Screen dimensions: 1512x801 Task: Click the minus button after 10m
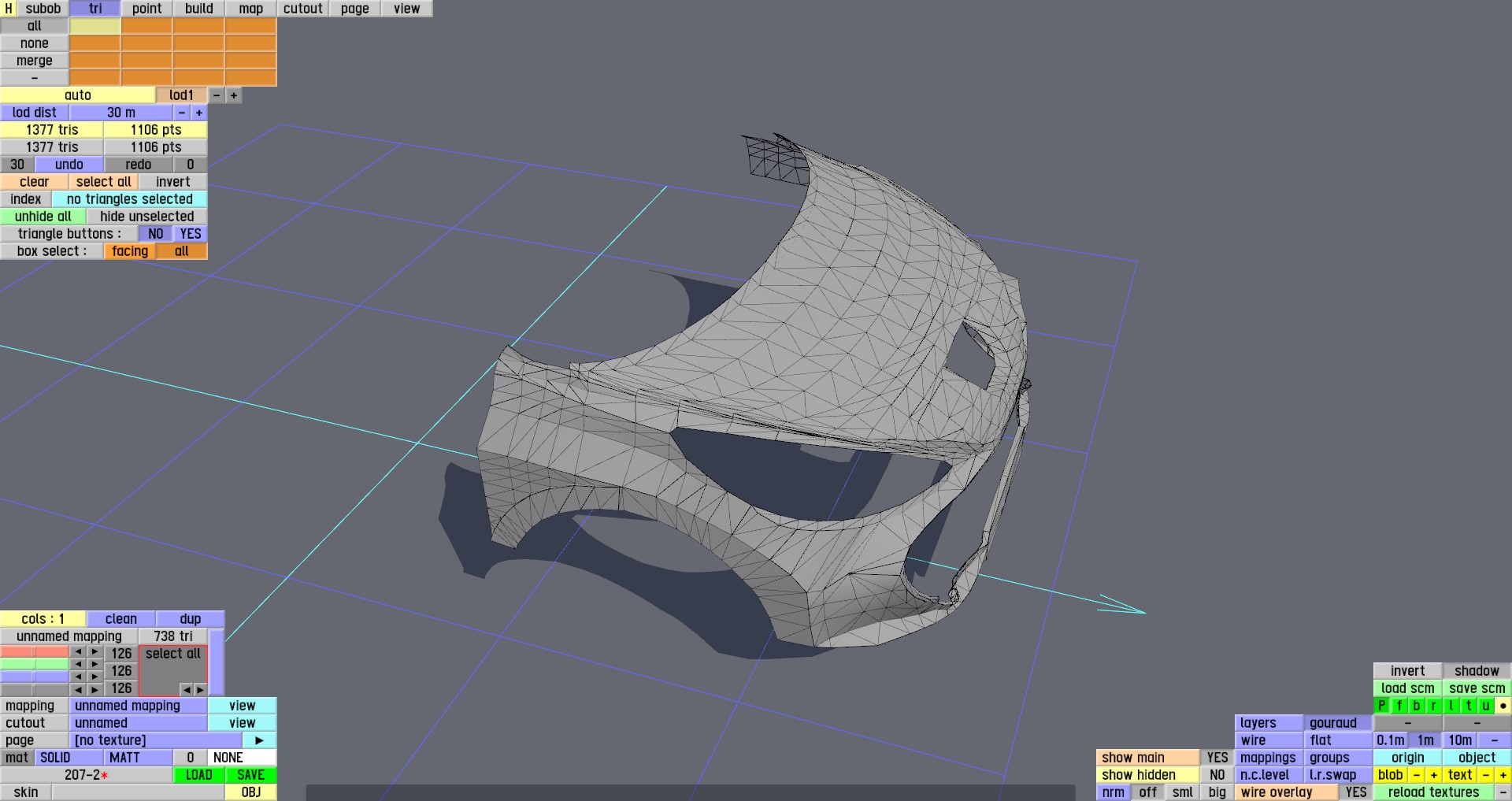click(1495, 740)
